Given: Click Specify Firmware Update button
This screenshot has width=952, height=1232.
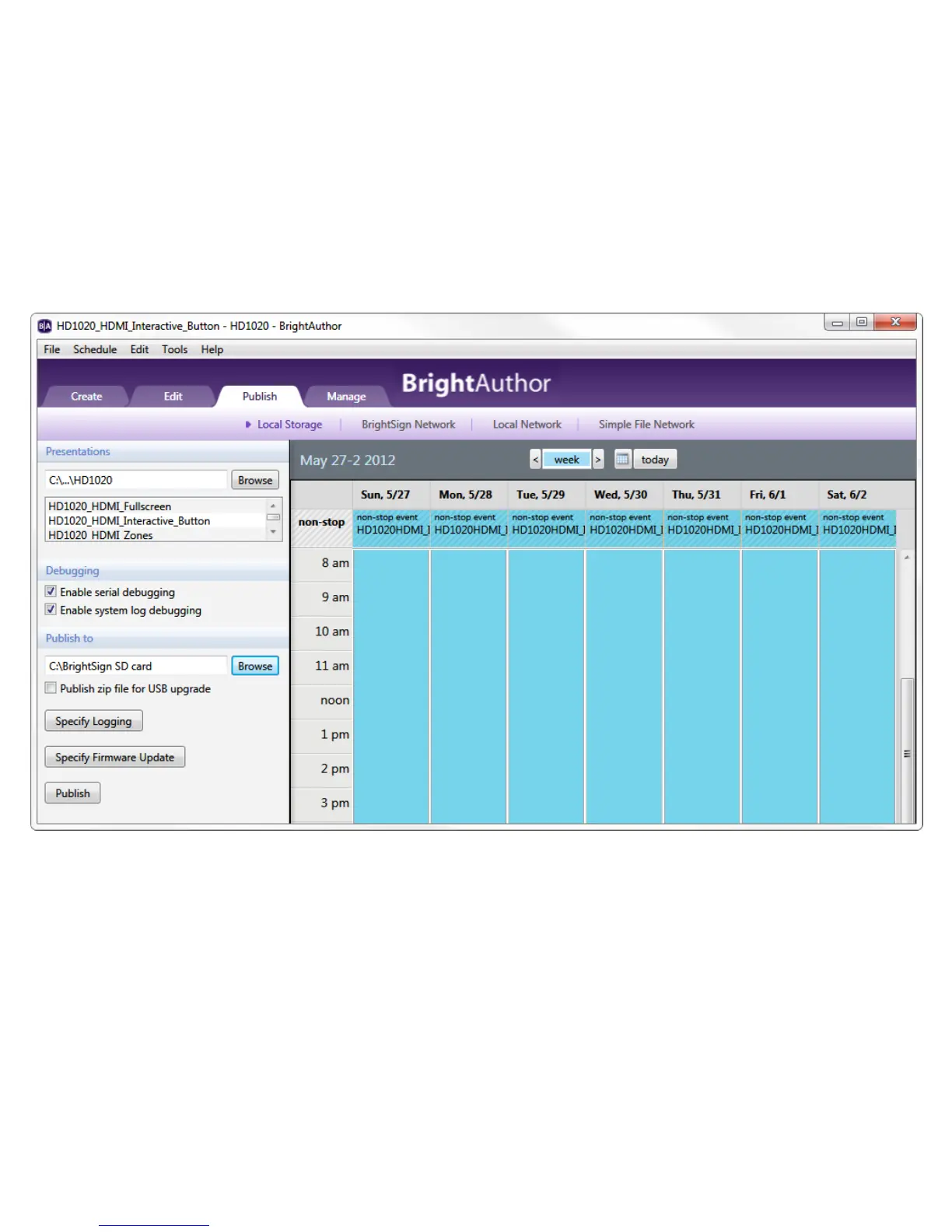Looking at the screenshot, I should point(115,757).
